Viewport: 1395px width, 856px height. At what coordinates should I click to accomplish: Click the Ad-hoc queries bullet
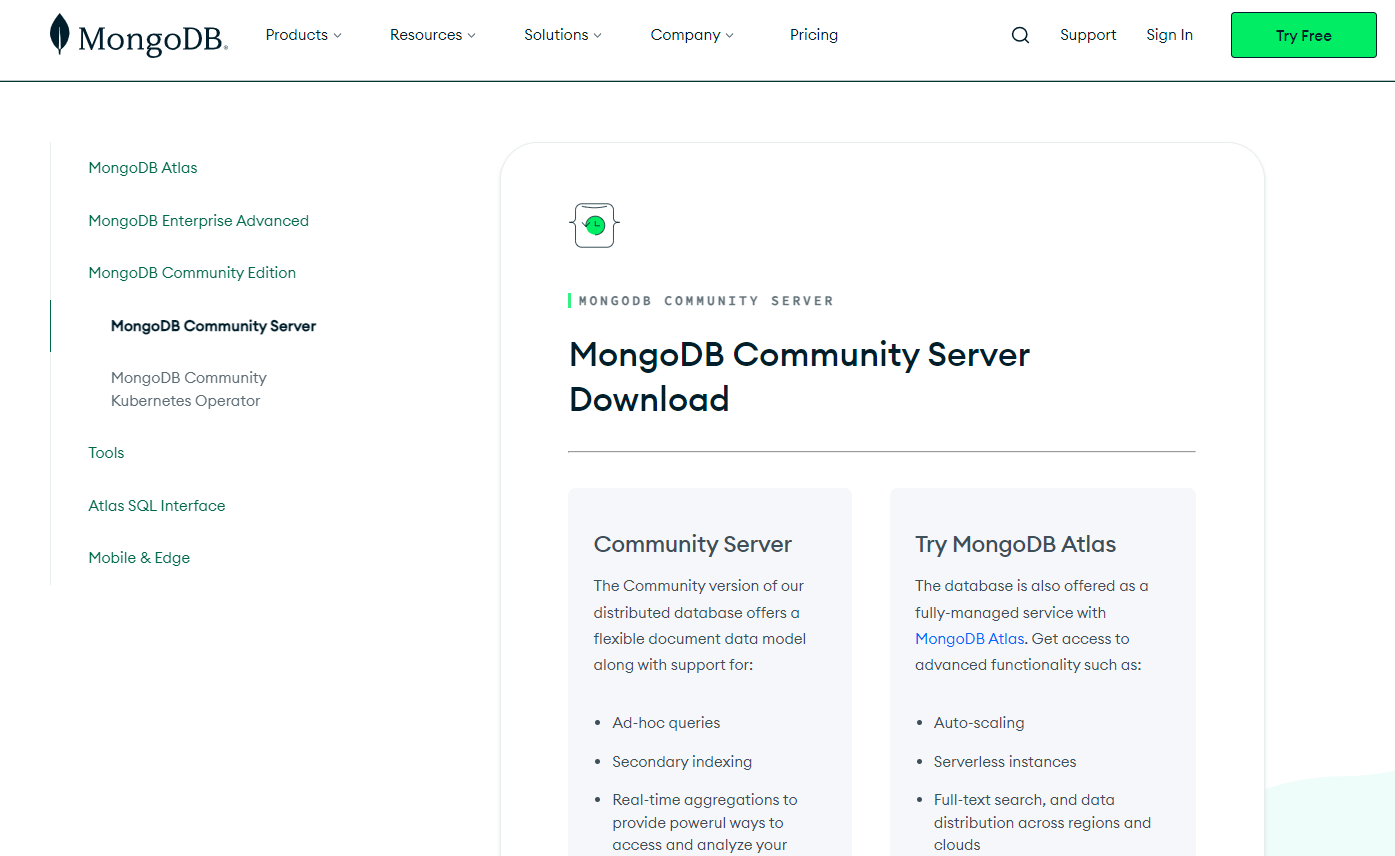point(666,723)
